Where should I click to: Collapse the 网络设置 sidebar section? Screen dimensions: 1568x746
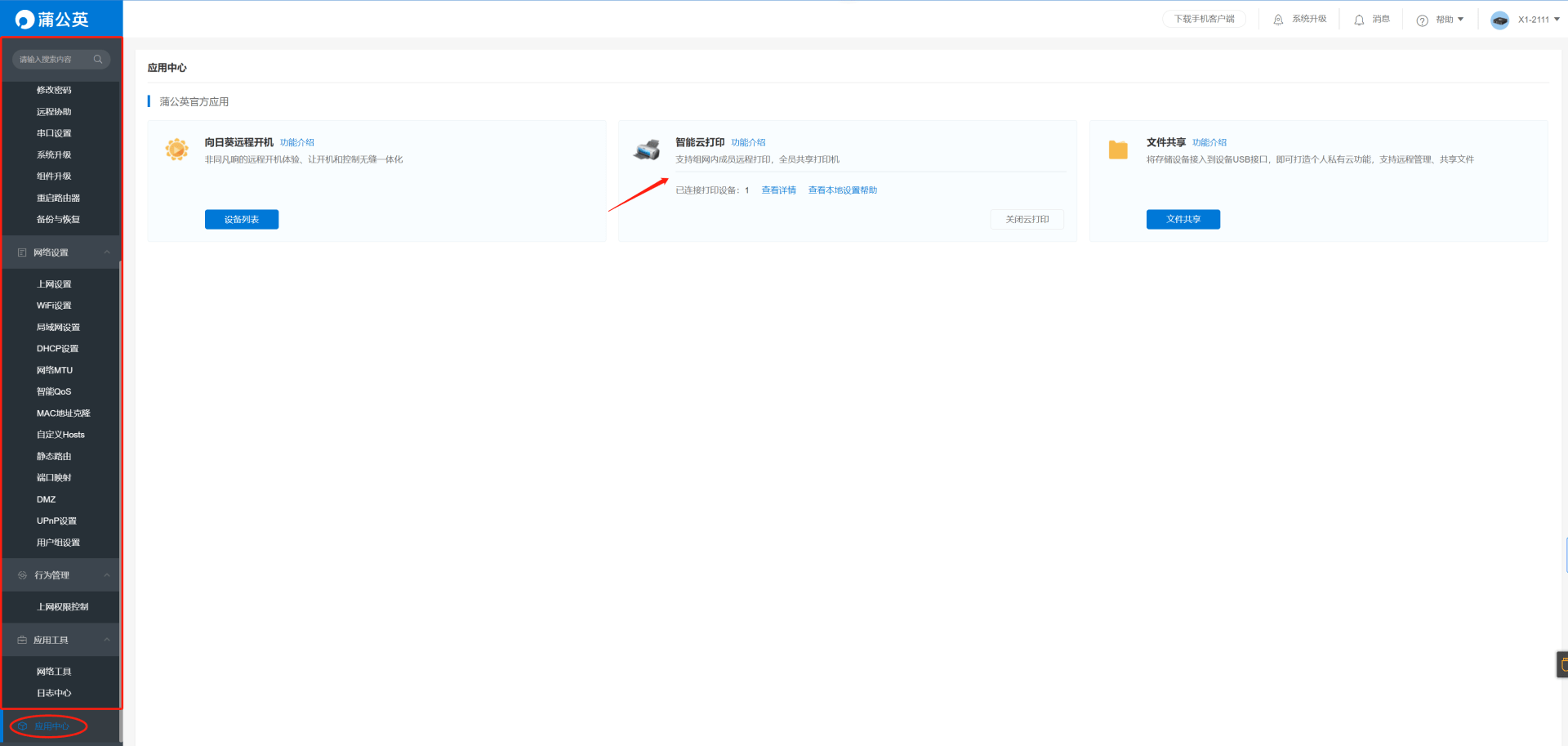coord(107,252)
